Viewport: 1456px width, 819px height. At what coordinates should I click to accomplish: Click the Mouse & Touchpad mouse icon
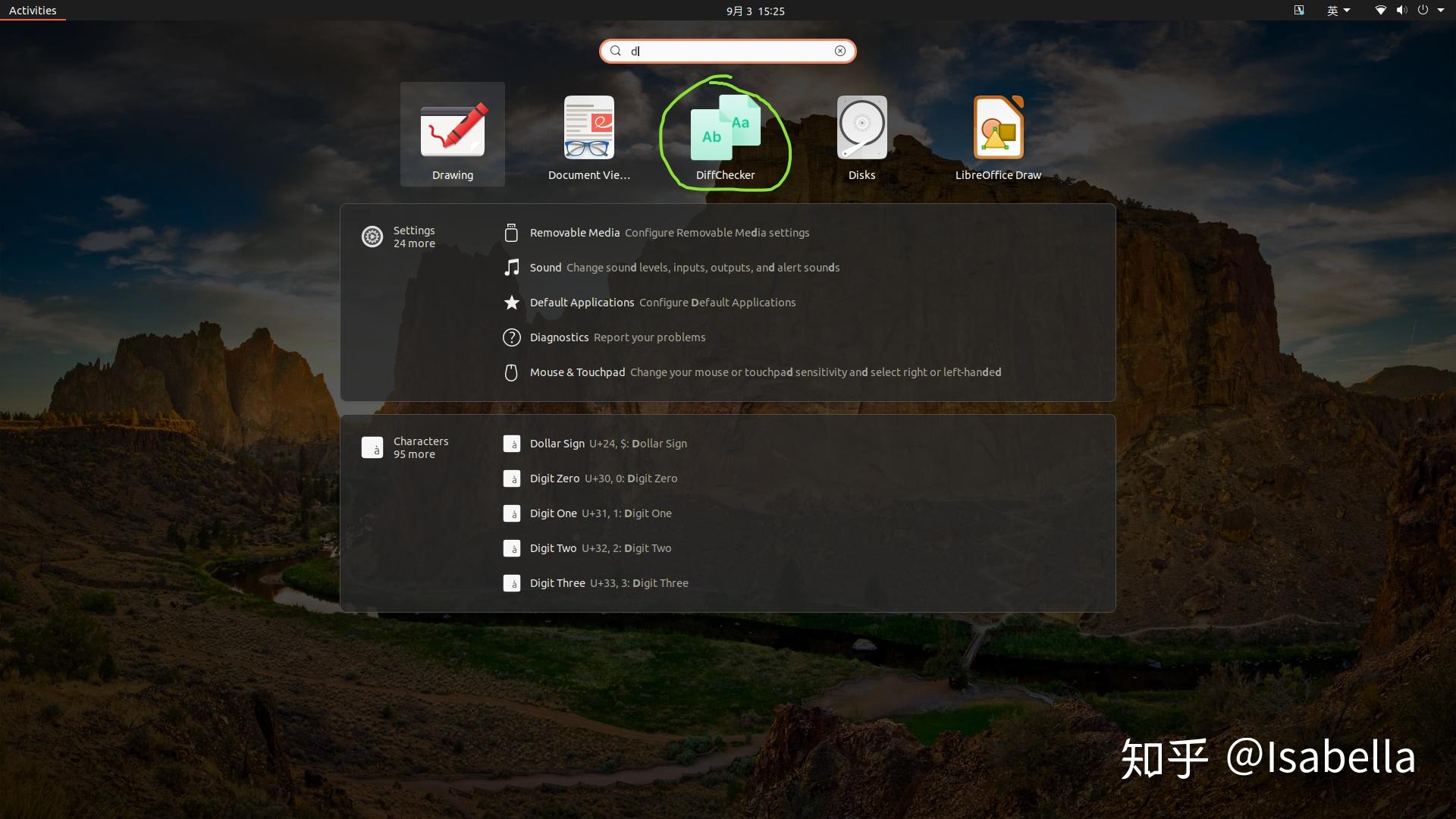point(512,372)
